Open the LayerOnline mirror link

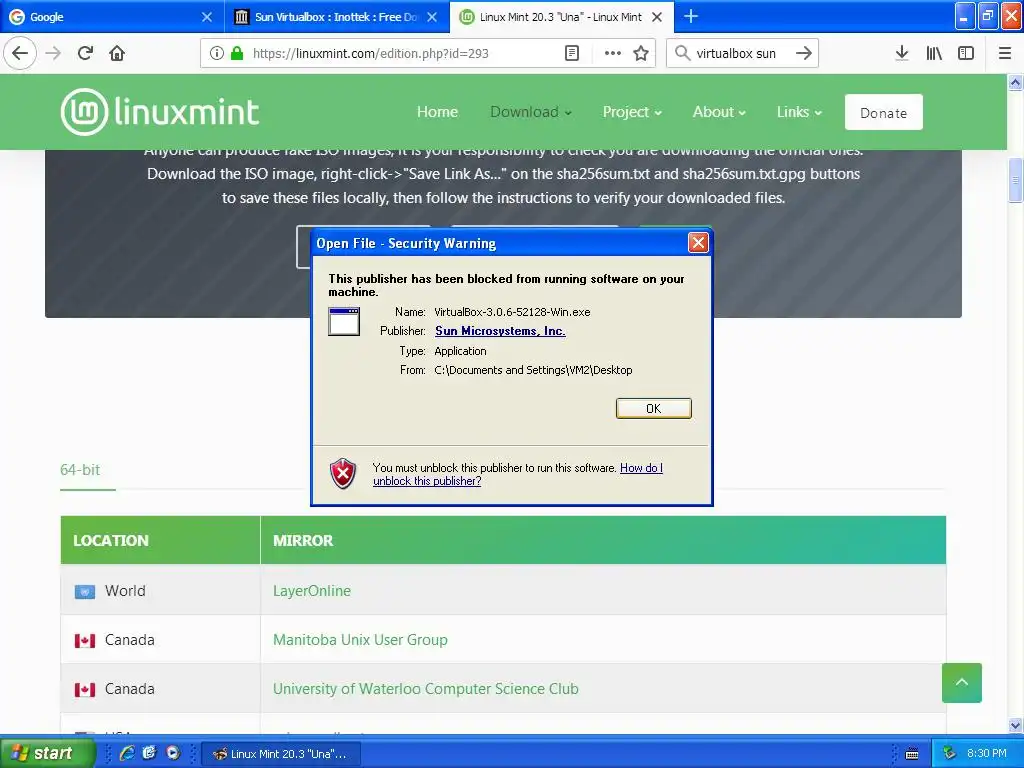312,590
